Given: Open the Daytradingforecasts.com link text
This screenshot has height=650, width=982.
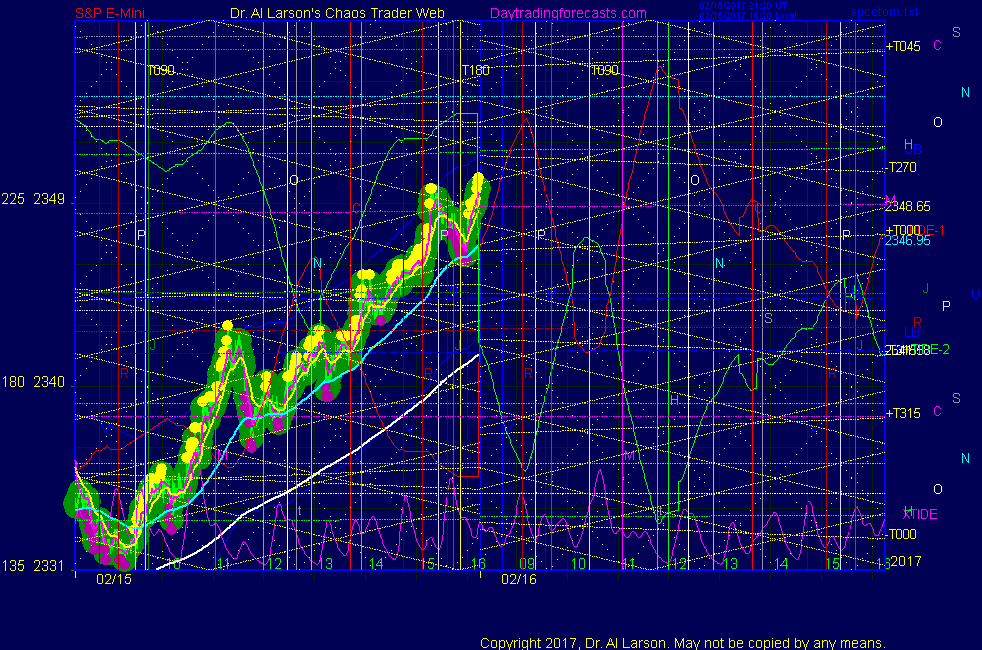Looking at the screenshot, I should (568, 13).
